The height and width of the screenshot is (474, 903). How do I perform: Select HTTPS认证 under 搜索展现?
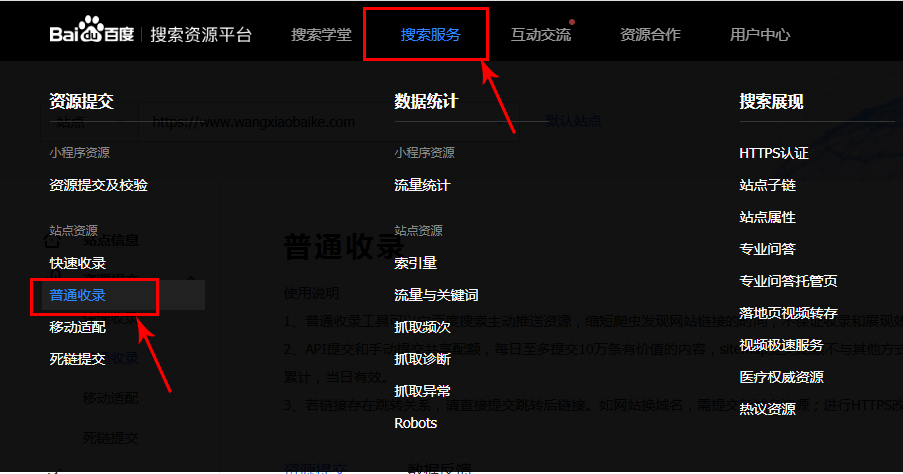tap(773, 153)
